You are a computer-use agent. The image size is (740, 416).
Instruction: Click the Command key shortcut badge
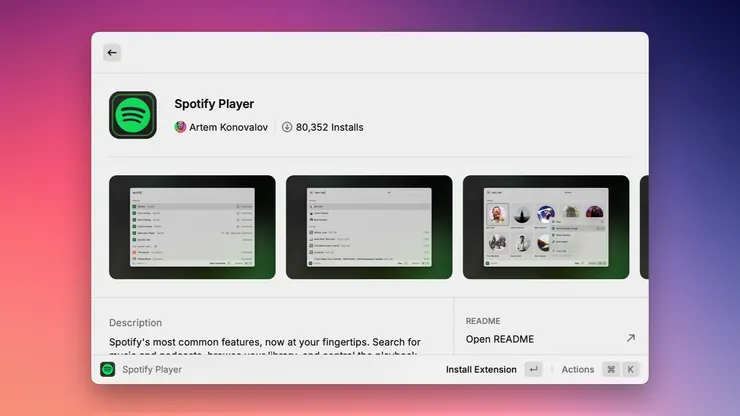tap(611, 369)
